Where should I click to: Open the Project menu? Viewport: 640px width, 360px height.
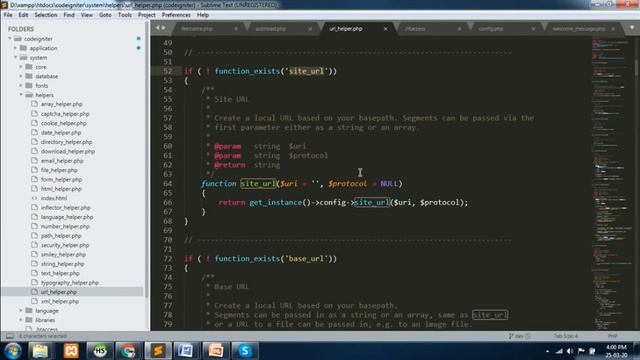pos(147,15)
